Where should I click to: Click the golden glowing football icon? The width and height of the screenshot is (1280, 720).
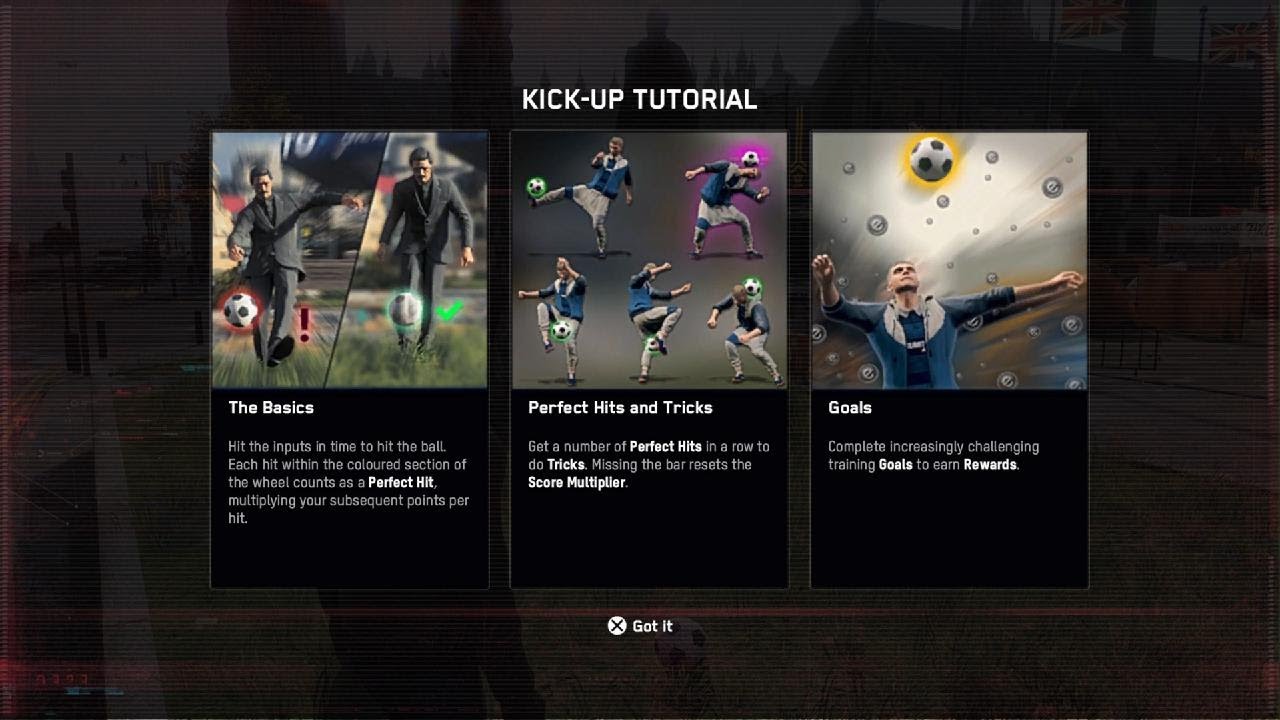931,160
